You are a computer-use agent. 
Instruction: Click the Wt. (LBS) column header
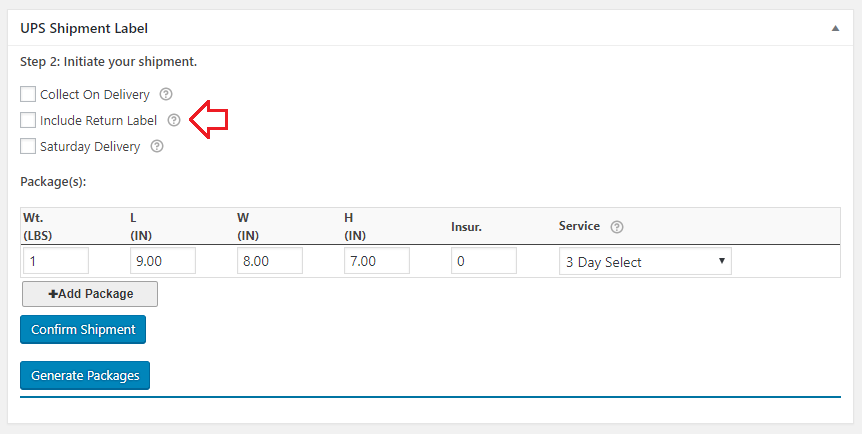[36, 227]
